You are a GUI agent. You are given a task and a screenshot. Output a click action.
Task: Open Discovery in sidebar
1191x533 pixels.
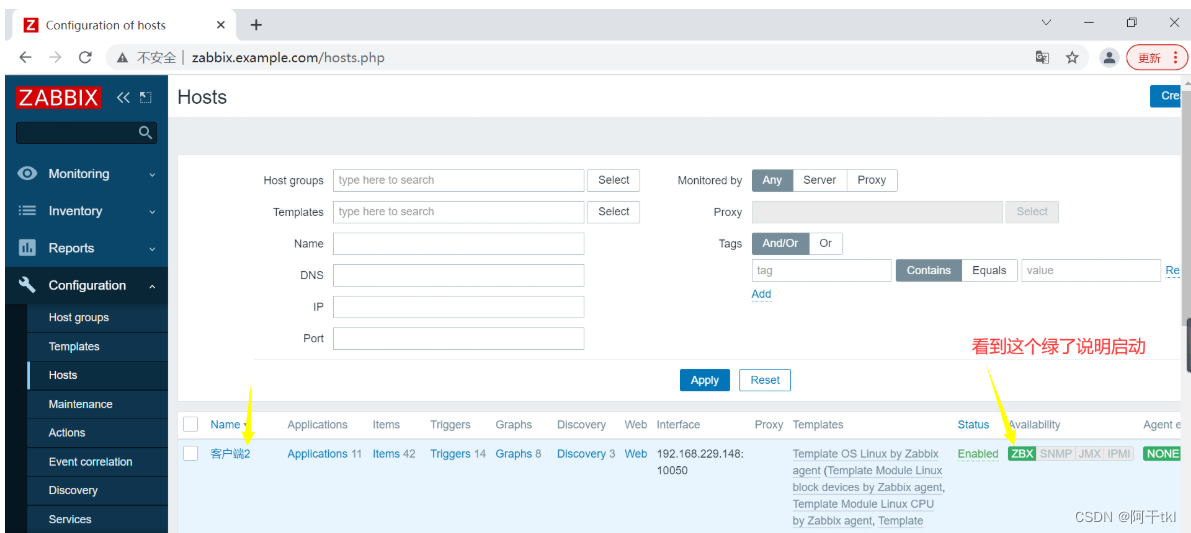point(73,490)
